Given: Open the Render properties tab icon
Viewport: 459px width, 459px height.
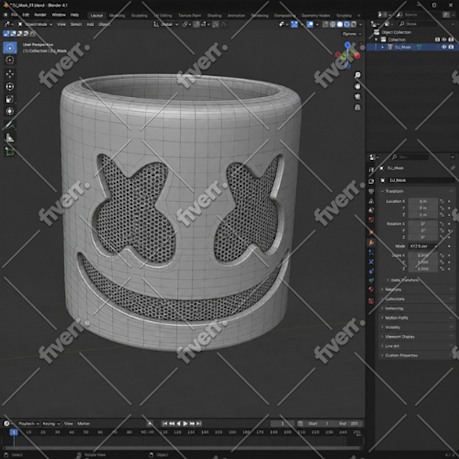Looking at the screenshot, I should pos(371,181).
